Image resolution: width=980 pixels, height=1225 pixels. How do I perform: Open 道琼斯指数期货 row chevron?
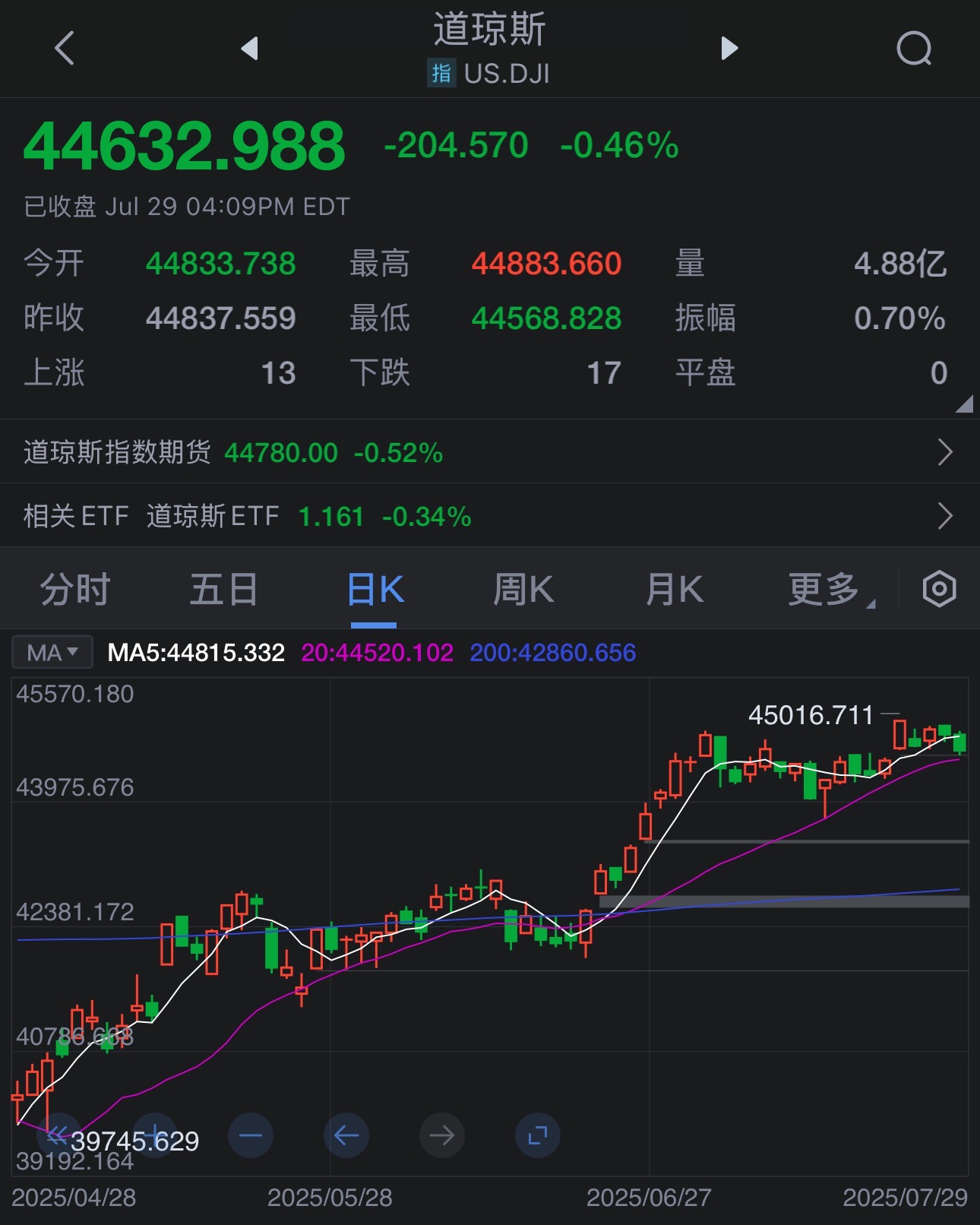click(945, 452)
